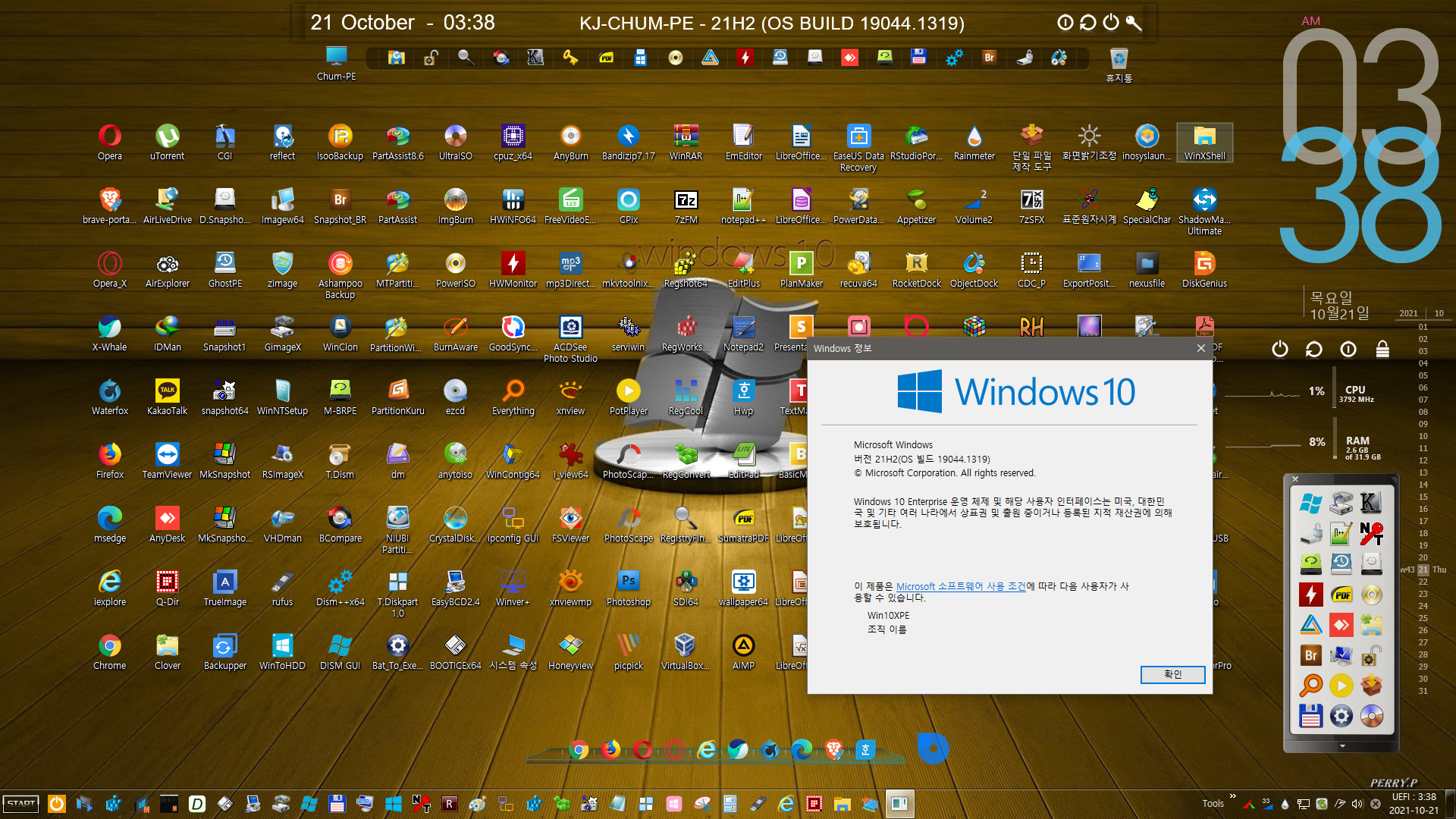The width and height of the screenshot is (1456, 819).
Task: Open EasyBCD2.4 desktop icon
Action: click(455, 588)
